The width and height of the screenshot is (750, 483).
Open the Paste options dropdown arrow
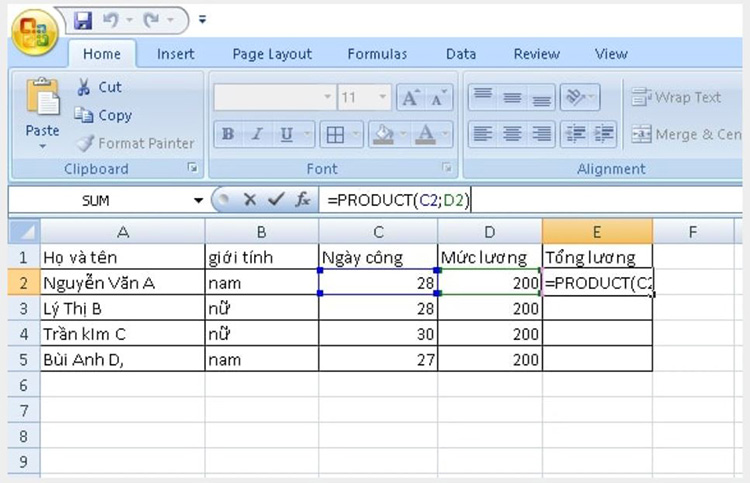(x=43, y=146)
